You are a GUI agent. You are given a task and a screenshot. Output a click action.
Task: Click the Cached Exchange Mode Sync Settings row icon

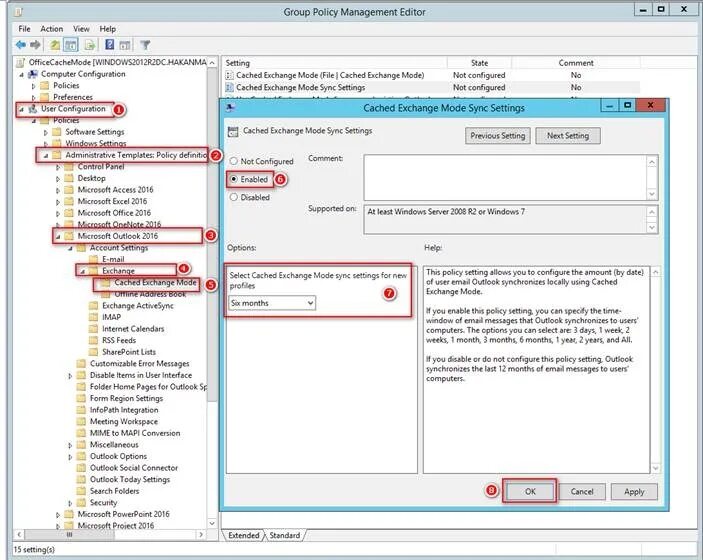229,87
